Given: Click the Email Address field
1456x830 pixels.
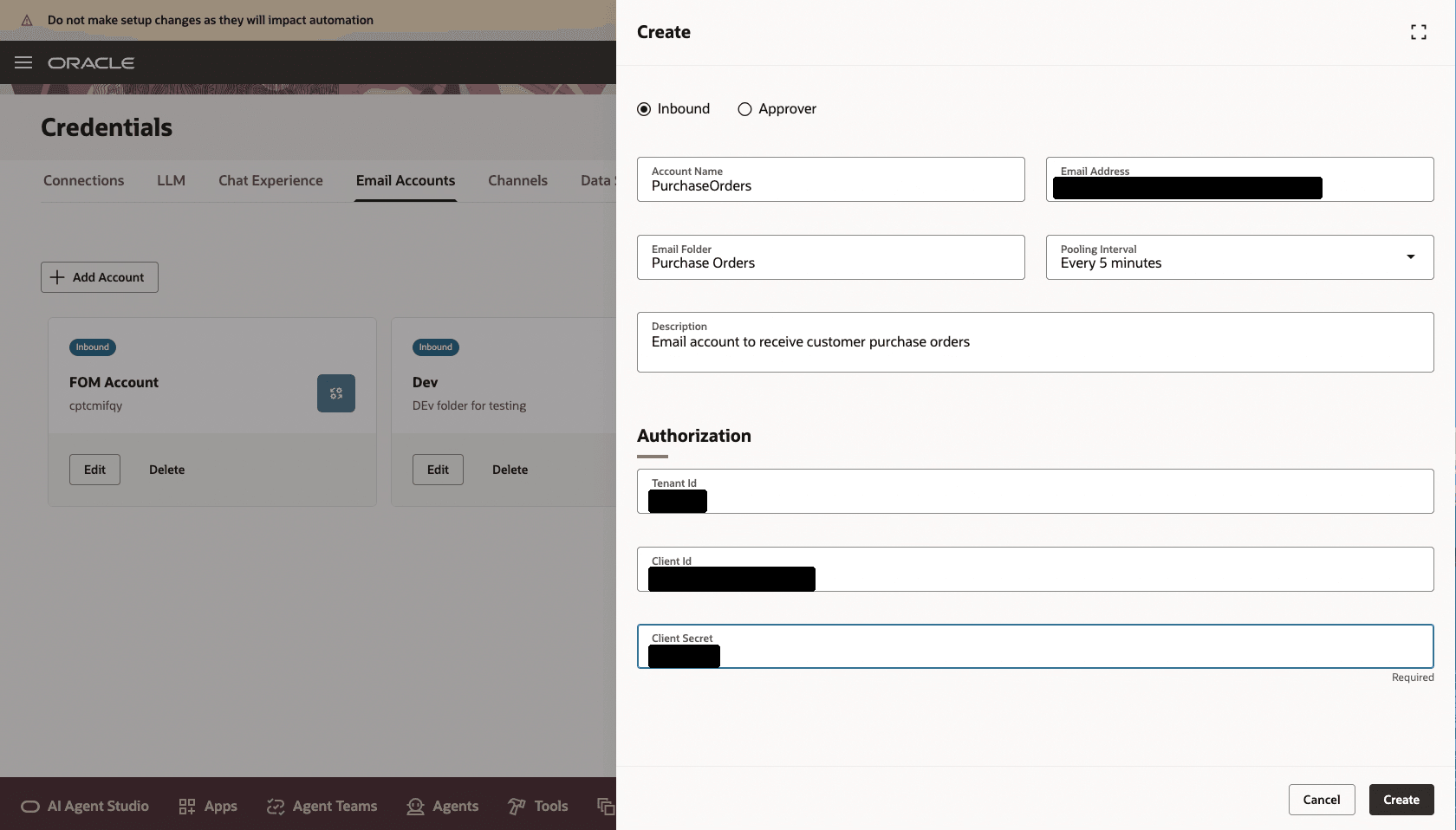Looking at the screenshot, I should click(x=1239, y=179).
